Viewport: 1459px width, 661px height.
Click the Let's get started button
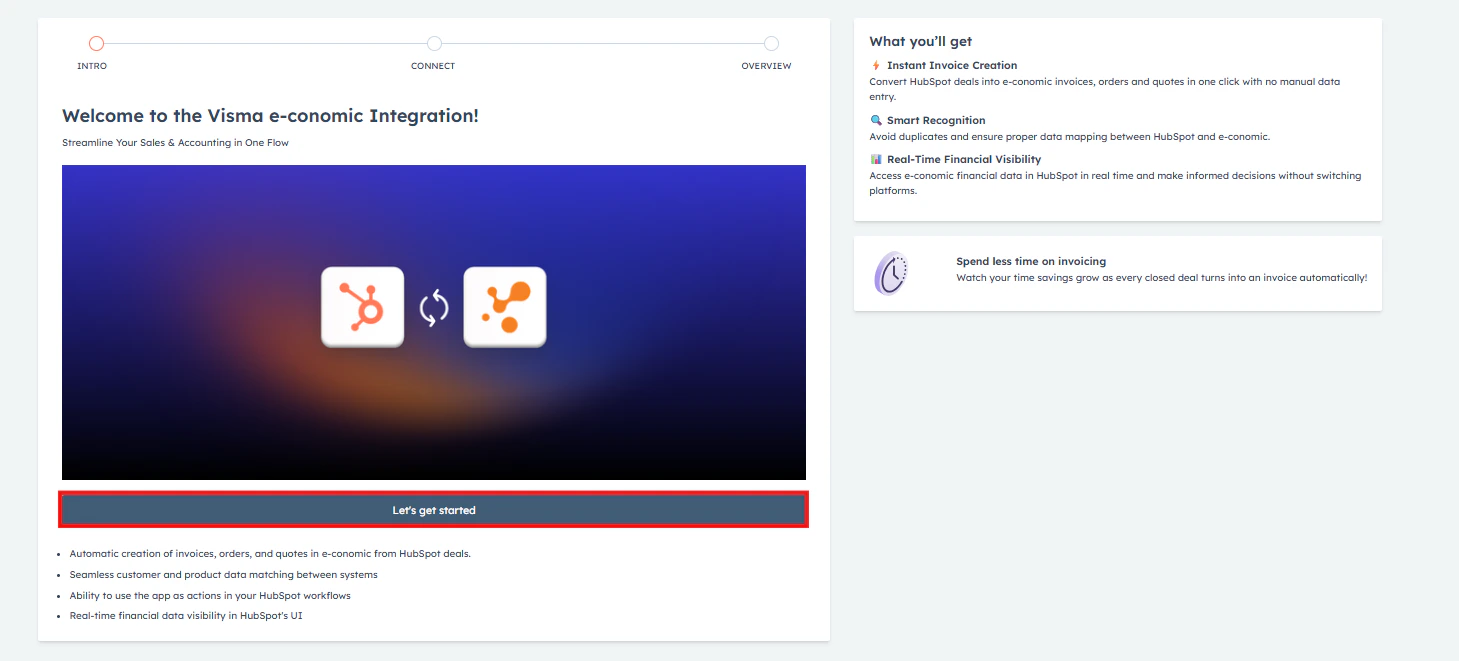(x=434, y=510)
